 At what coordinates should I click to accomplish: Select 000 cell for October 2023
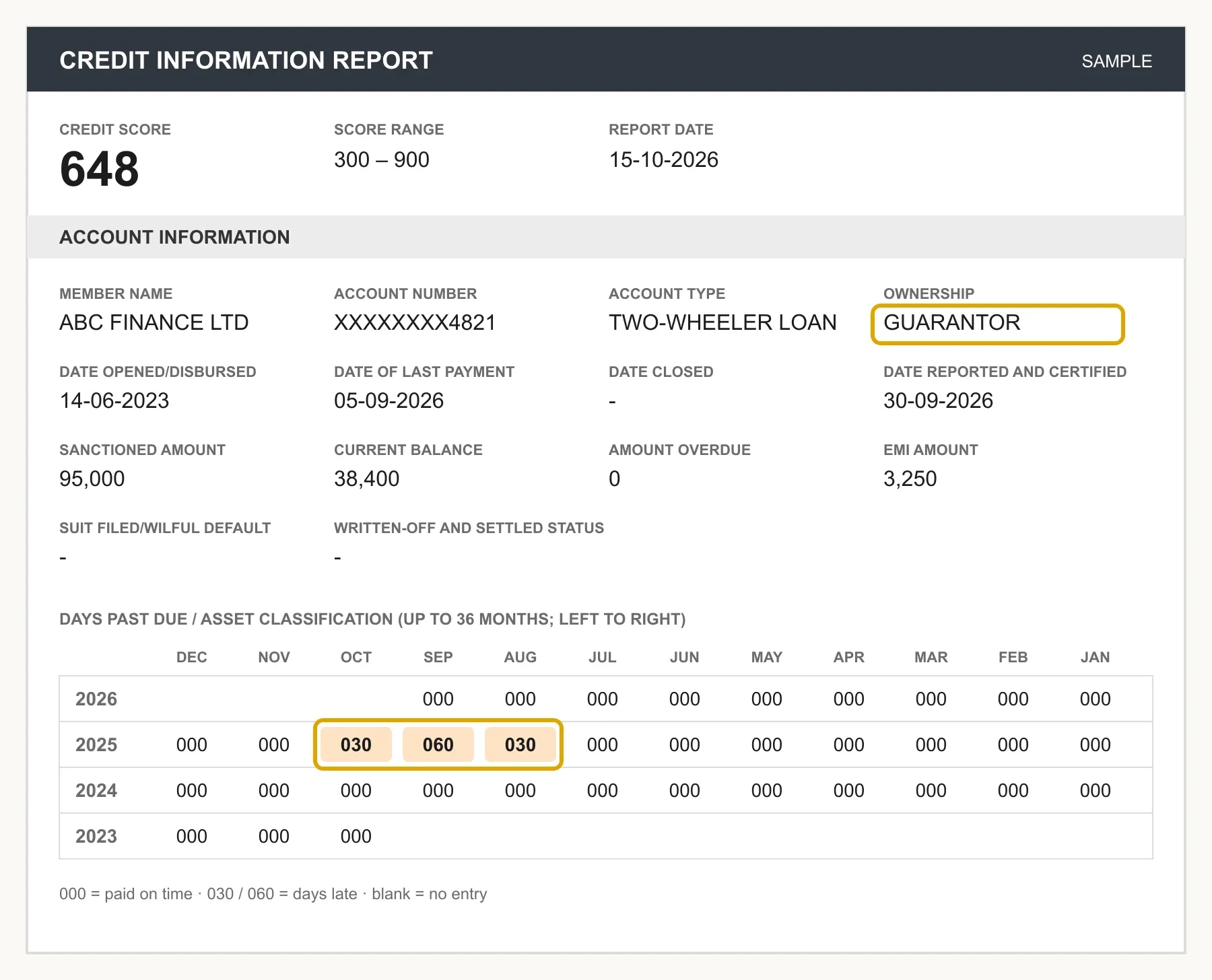point(356,836)
